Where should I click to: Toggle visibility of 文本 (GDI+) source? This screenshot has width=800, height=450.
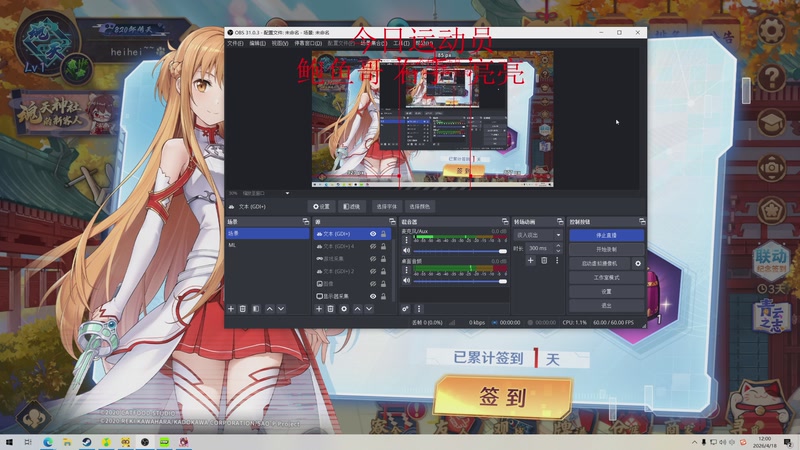[x=373, y=234]
